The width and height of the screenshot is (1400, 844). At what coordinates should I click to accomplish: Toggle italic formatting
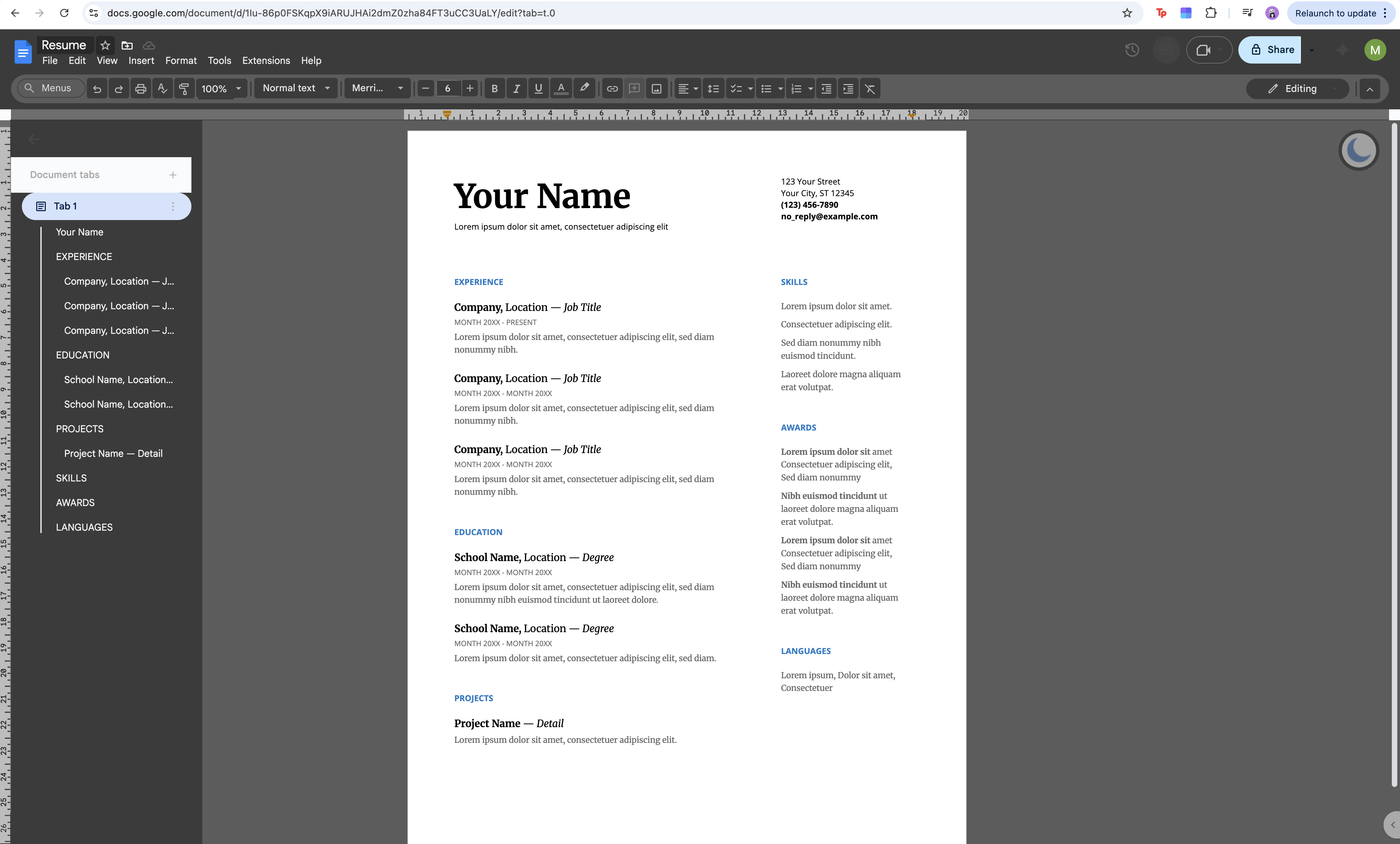tap(516, 89)
